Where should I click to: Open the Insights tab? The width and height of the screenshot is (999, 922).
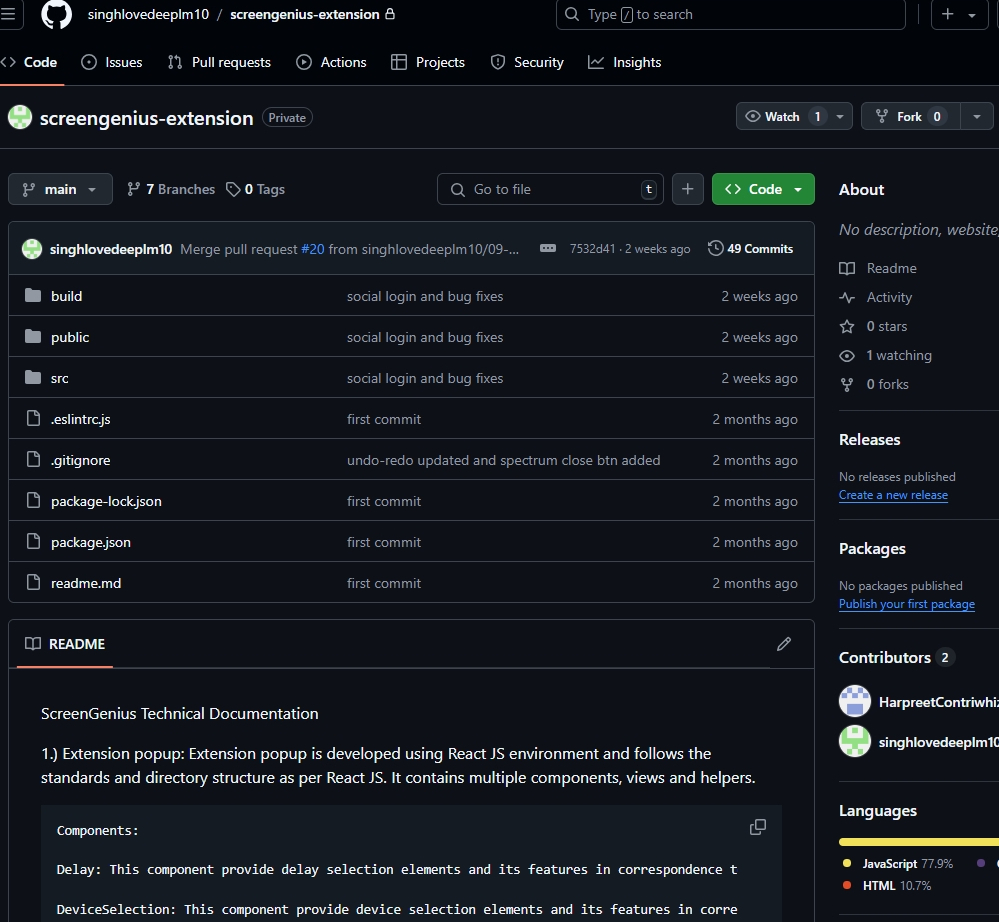[625, 62]
